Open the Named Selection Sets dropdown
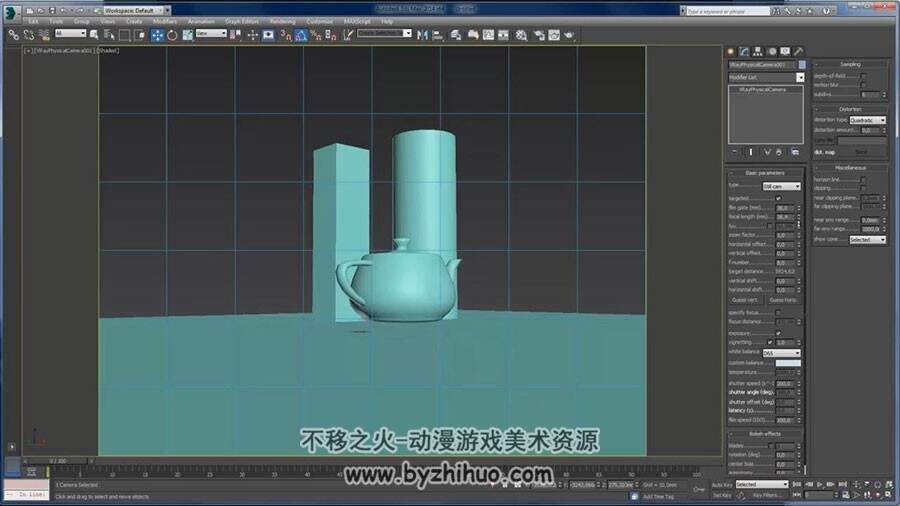 [385, 33]
